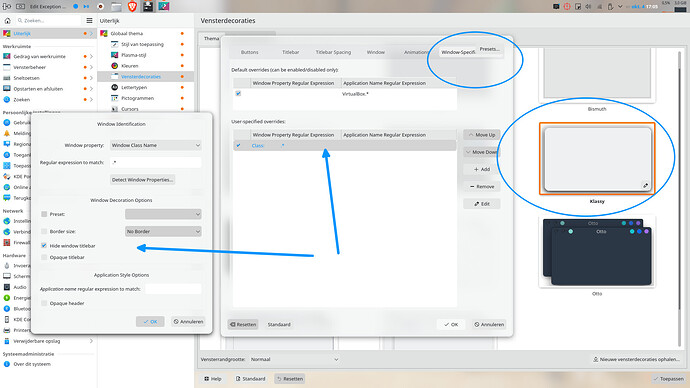Switch to the Buttons tab
This screenshot has width=690, height=388.
[x=250, y=52]
